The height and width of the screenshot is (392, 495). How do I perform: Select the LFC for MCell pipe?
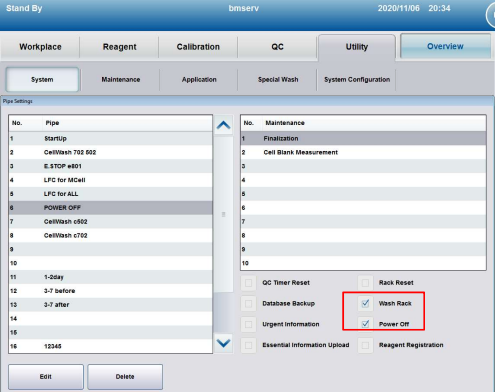coord(110,180)
